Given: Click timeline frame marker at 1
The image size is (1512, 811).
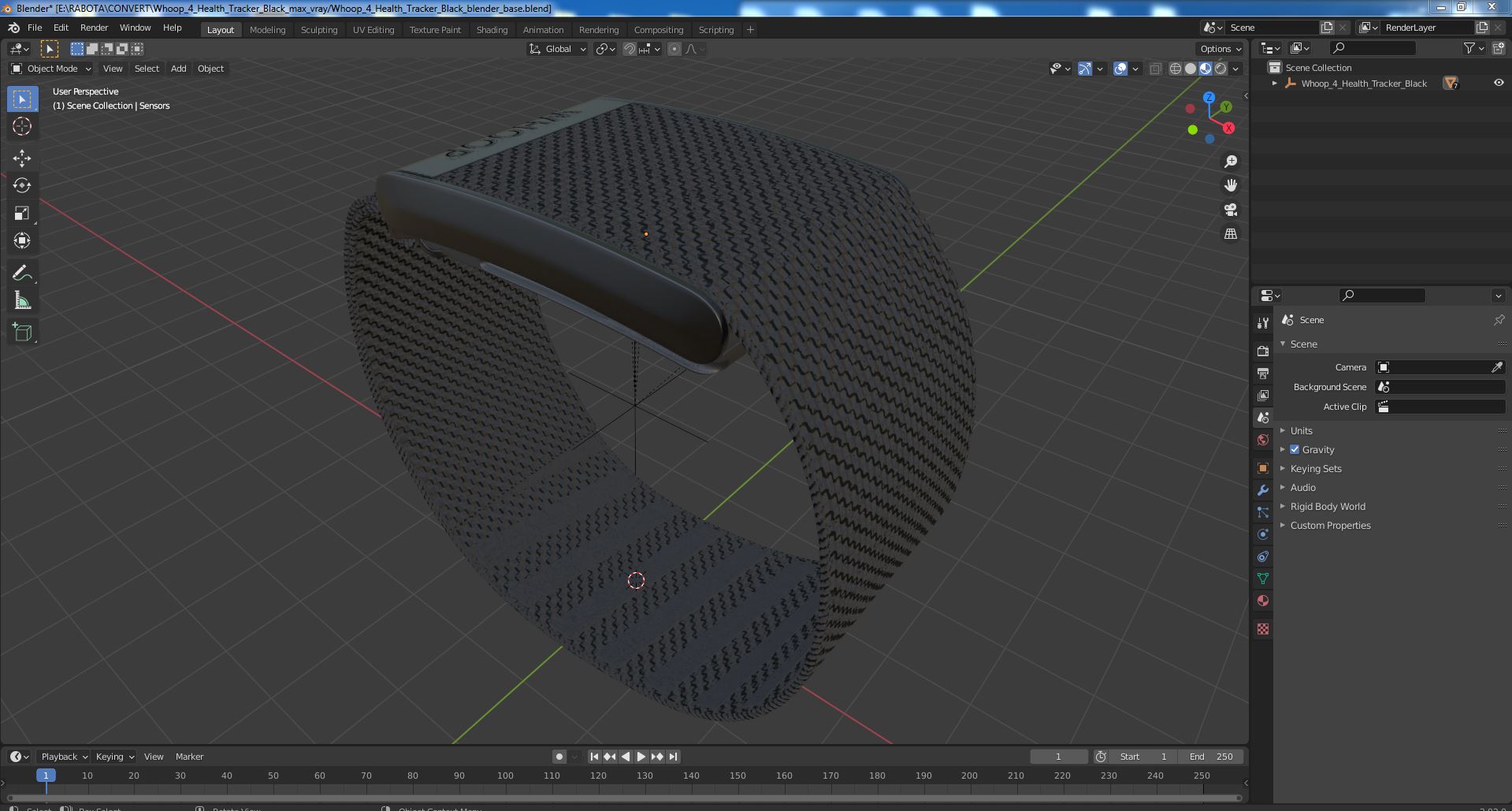Looking at the screenshot, I should [x=46, y=776].
